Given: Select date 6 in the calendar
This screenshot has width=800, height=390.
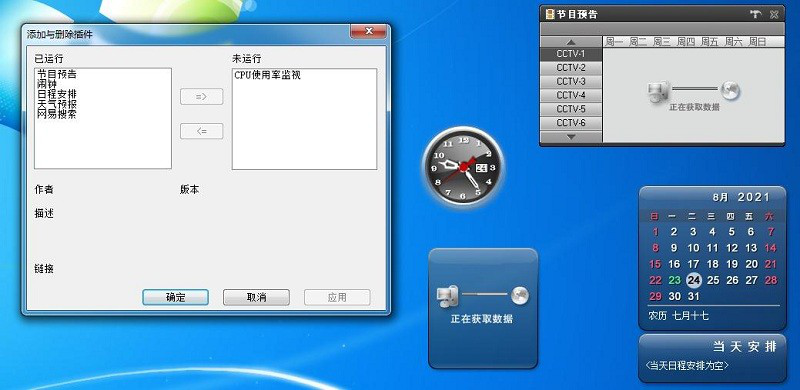Looking at the screenshot, I should click(751, 232).
